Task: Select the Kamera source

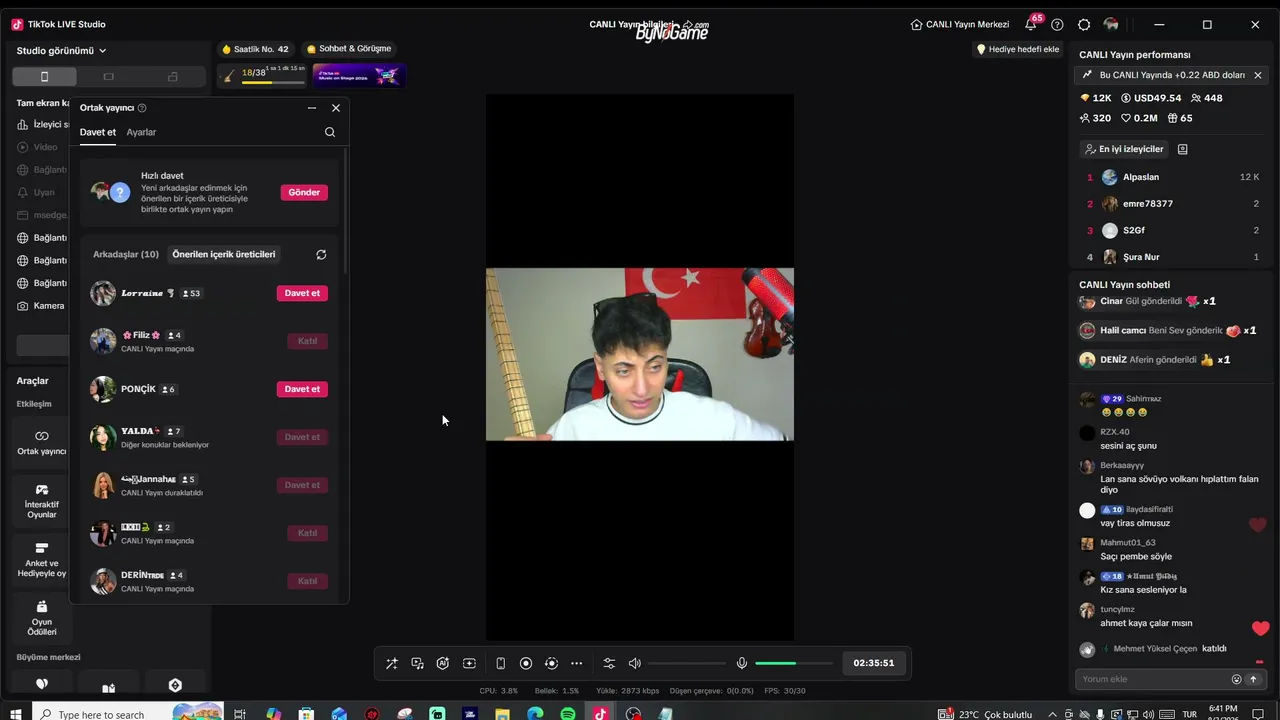Action: tap(42, 306)
